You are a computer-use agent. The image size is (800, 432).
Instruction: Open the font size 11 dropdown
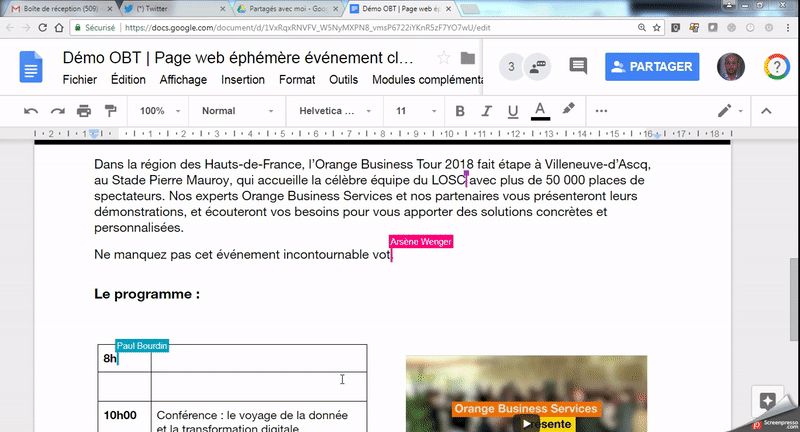pos(416,111)
